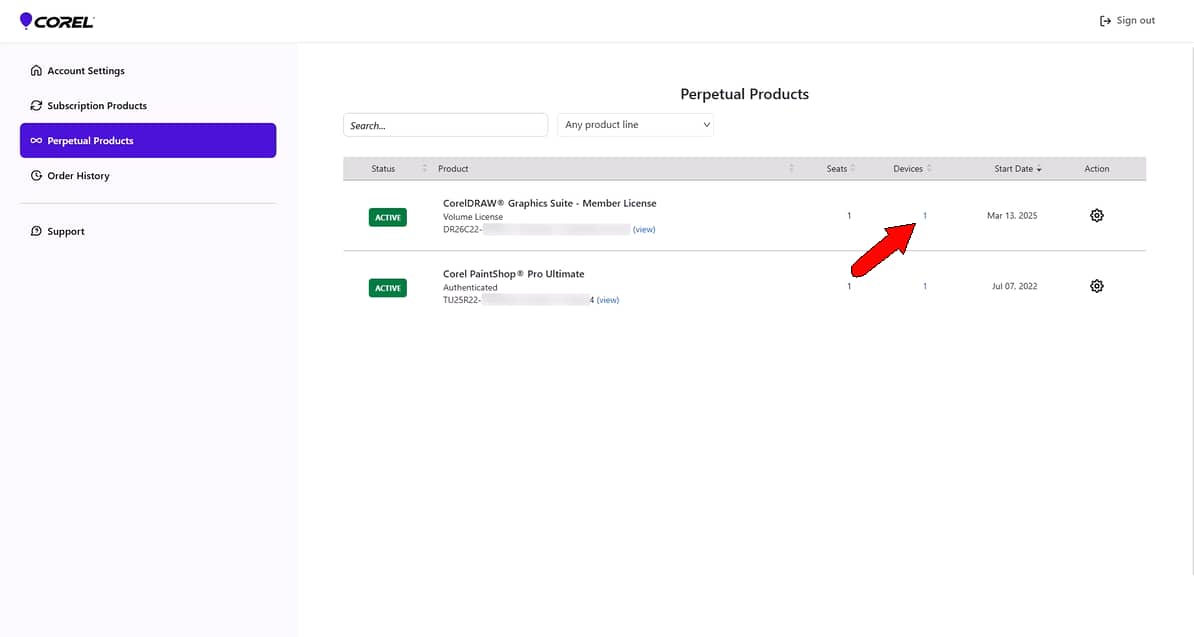Click the Action column header

[x=1097, y=169]
